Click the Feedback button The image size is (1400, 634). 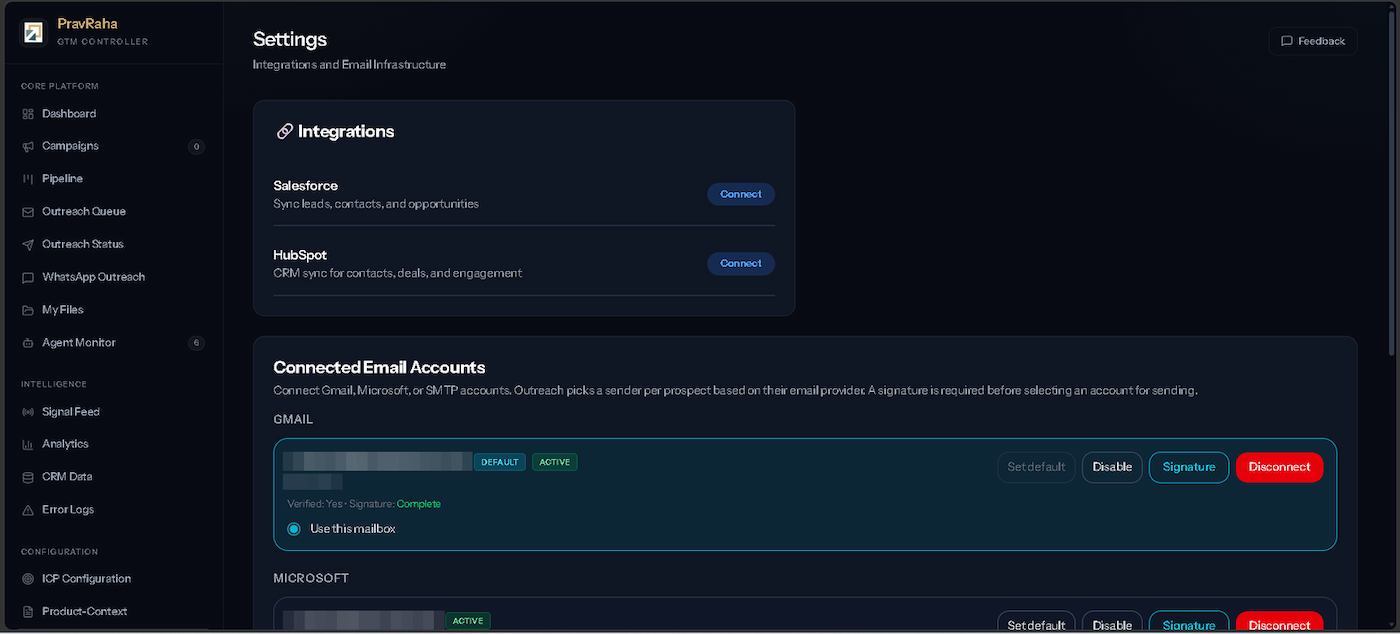coord(1313,41)
